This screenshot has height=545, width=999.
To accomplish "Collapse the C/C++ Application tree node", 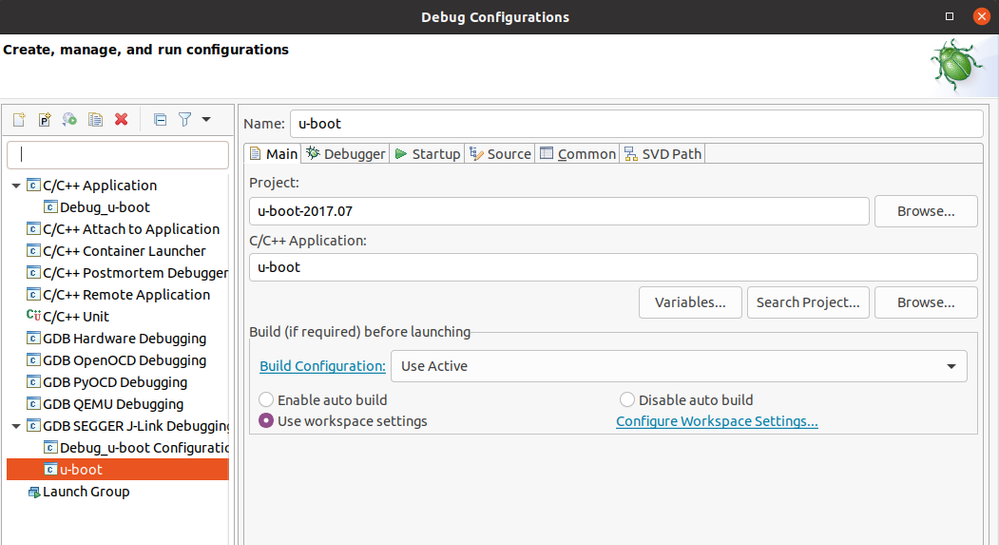I will tap(16, 186).
